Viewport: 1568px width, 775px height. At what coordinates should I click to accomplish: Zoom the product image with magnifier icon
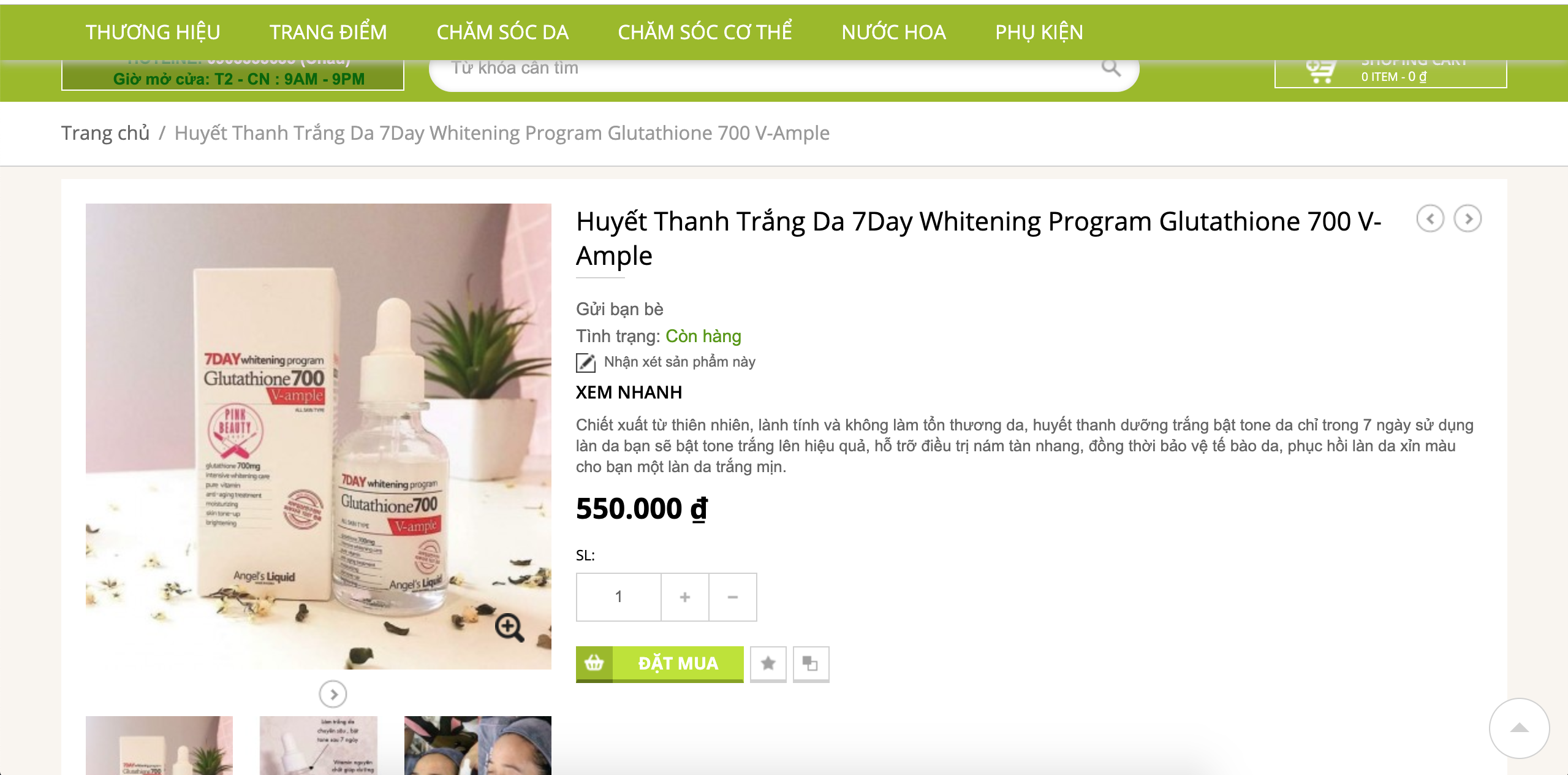[509, 627]
